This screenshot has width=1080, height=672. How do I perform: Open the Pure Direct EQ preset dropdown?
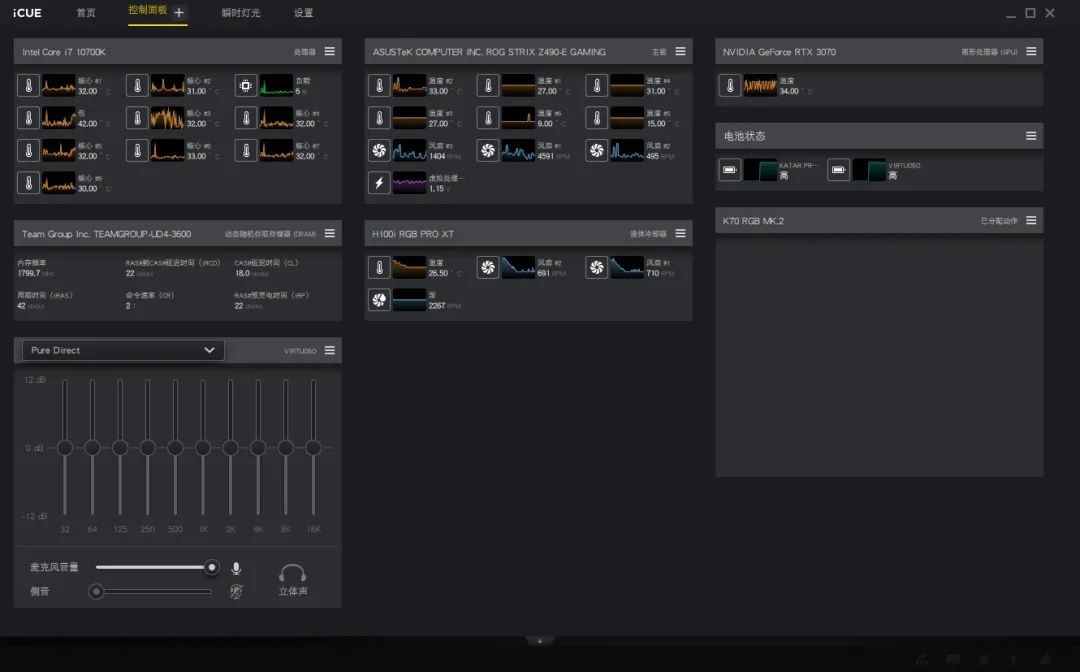click(x=123, y=350)
